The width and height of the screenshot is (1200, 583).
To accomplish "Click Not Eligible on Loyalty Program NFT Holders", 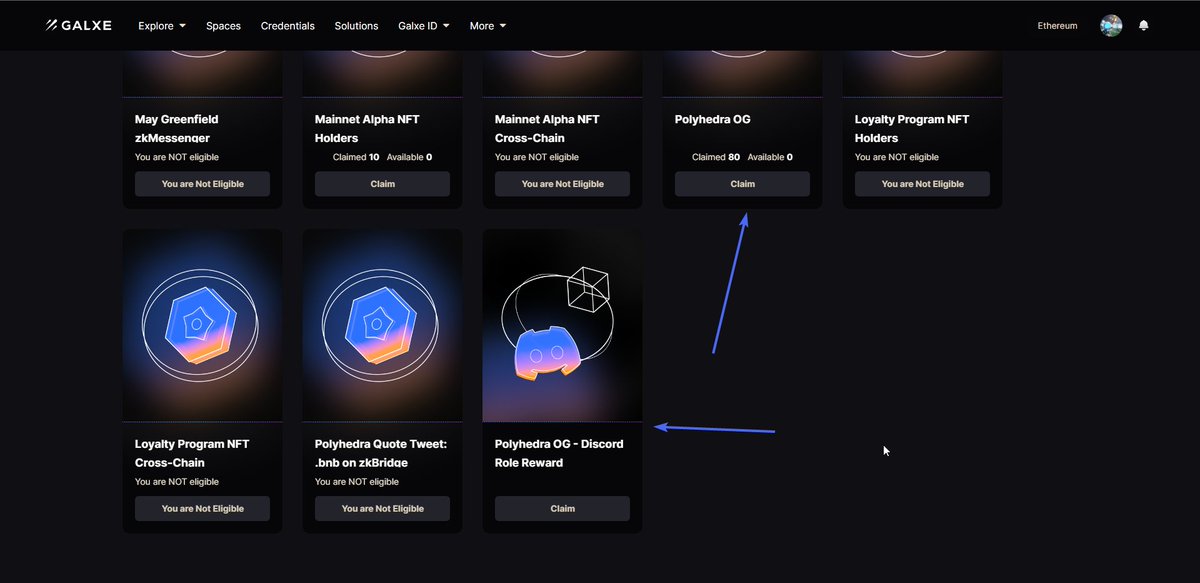I will tap(922, 183).
